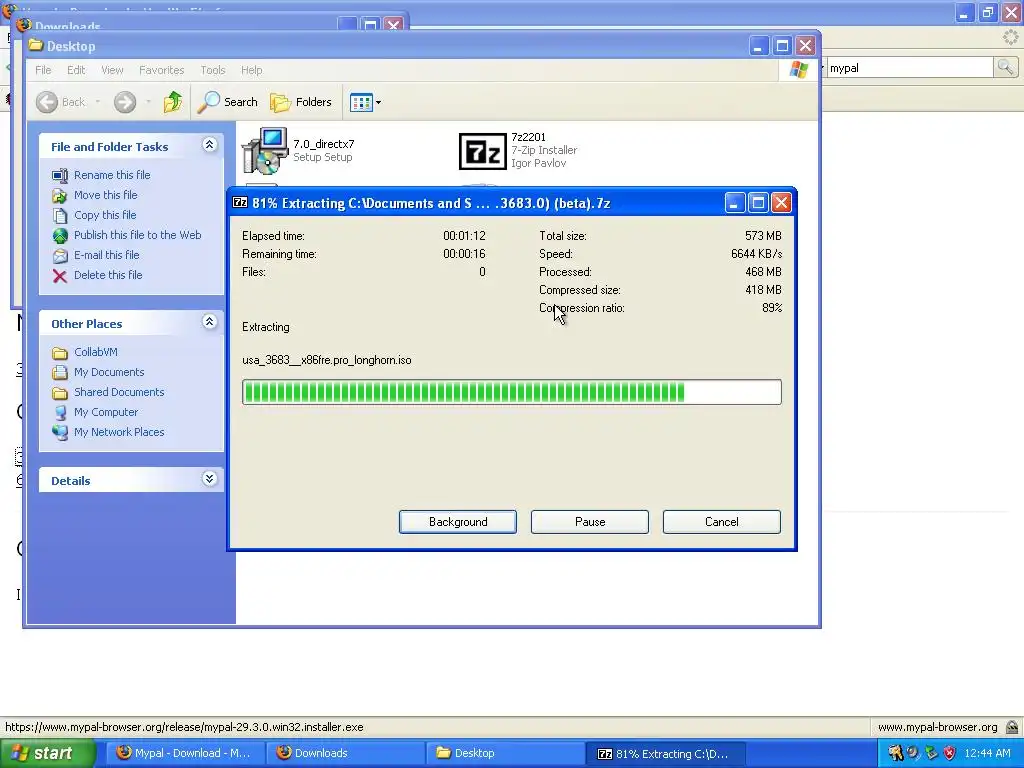The width and height of the screenshot is (1024, 768).
Task: Go up one folder level
Action: (x=172, y=102)
